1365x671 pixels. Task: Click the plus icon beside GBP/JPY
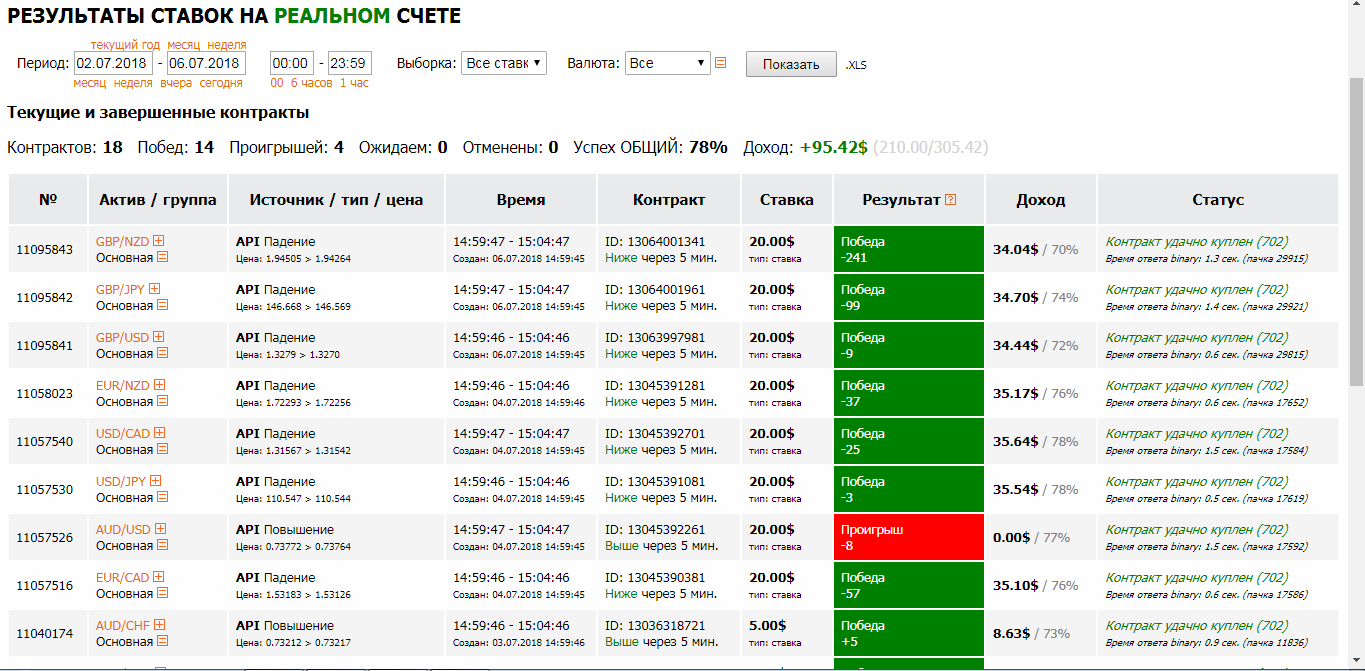(155, 289)
